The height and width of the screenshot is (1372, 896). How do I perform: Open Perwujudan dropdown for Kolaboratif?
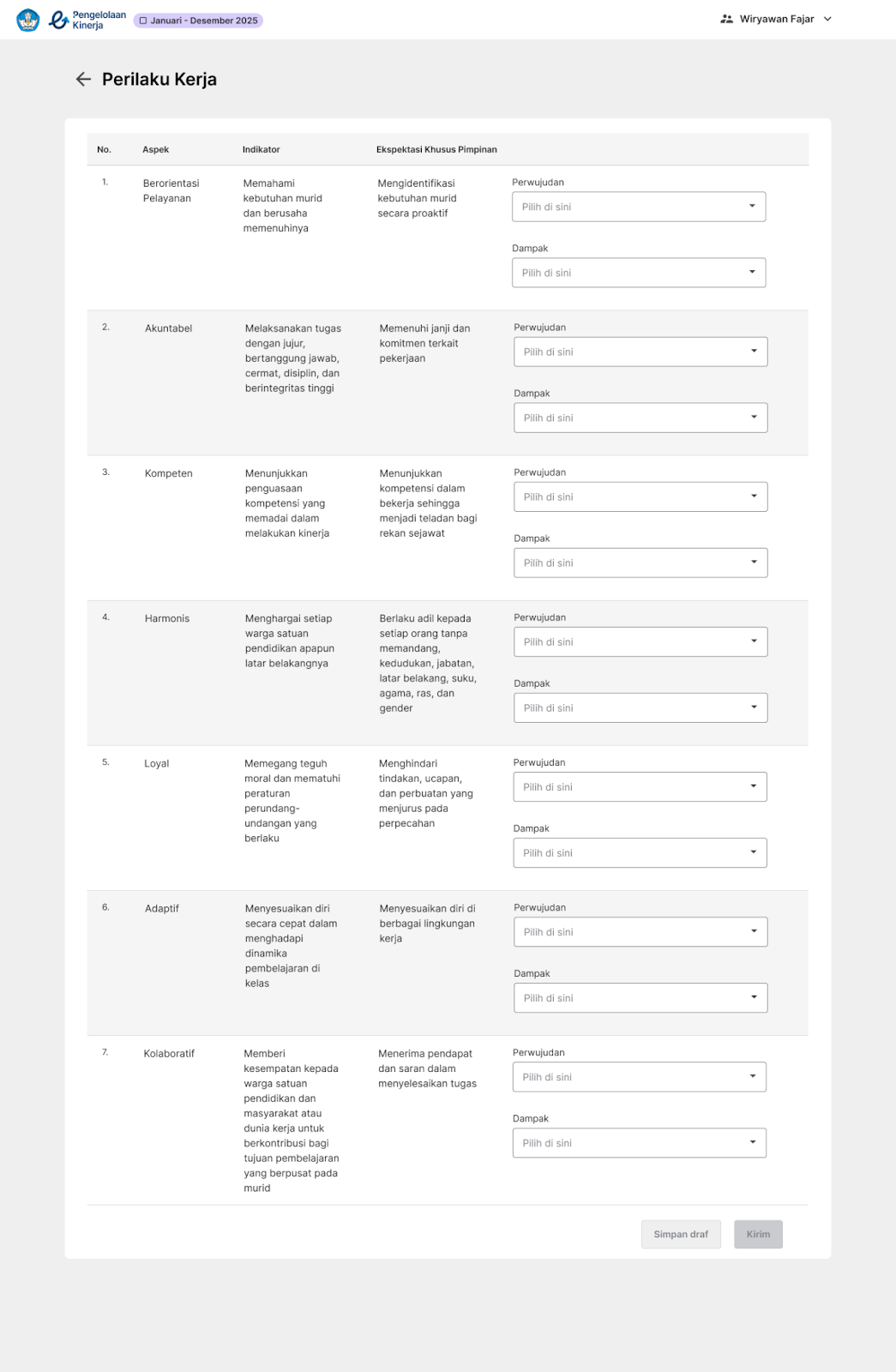pos(640,1077)
